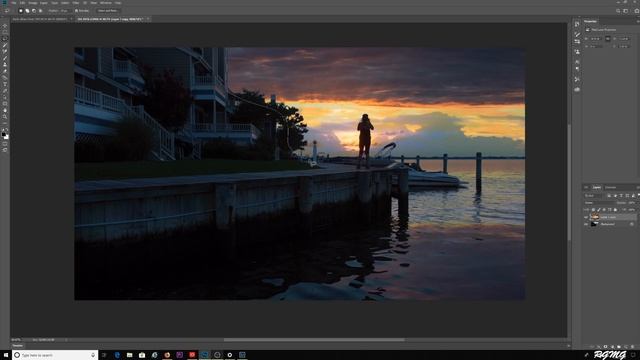Viewport: 640px width, 360px height.
Task: Switch to the Channels tab
Action: click(610, 187)
